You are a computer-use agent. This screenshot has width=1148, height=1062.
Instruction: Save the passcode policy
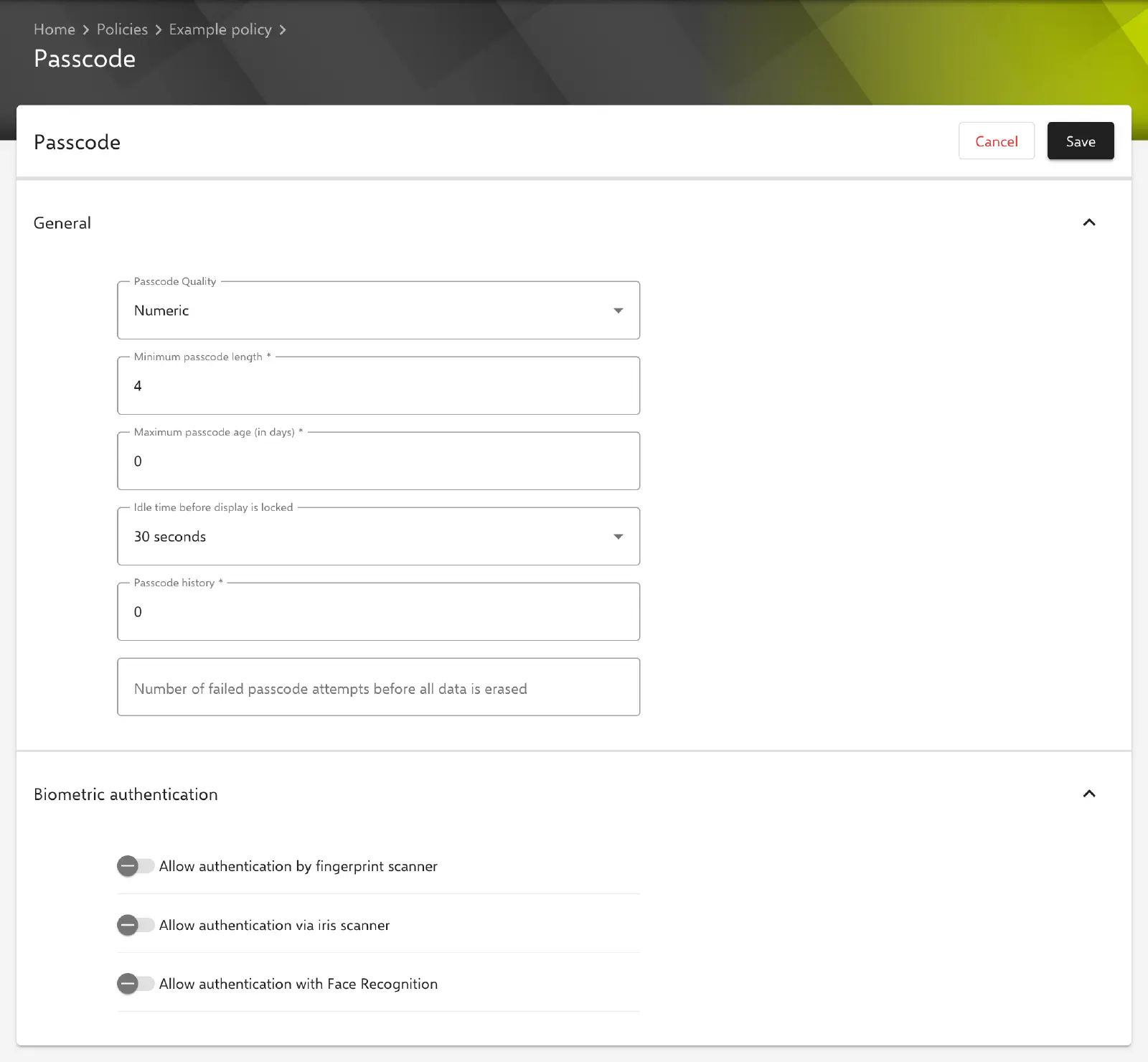point(1081,141)
